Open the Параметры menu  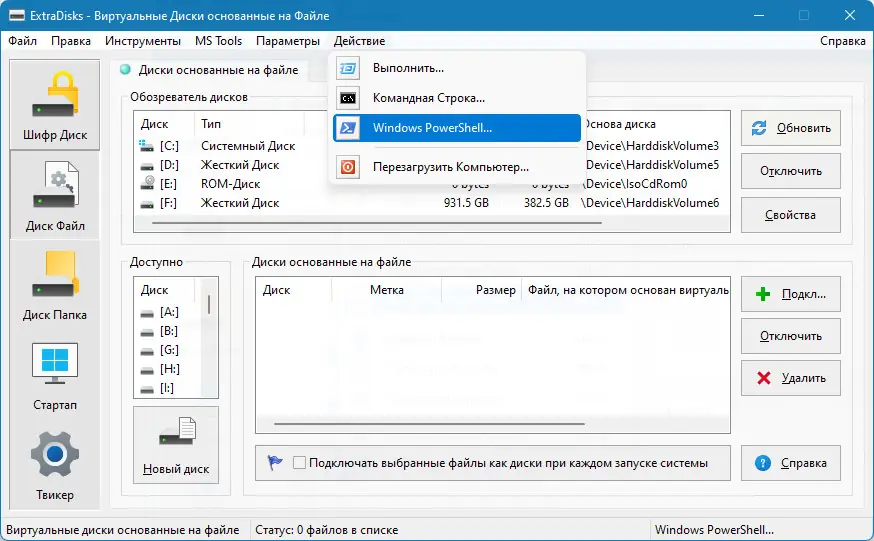[288, 41]
